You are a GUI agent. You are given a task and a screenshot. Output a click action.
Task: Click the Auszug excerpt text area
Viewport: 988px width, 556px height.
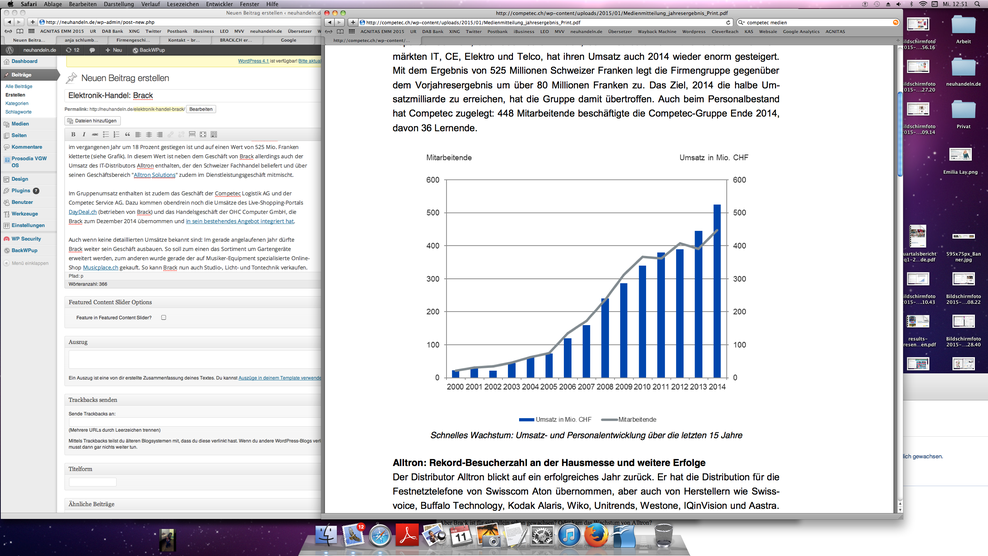tap(195, 360)
